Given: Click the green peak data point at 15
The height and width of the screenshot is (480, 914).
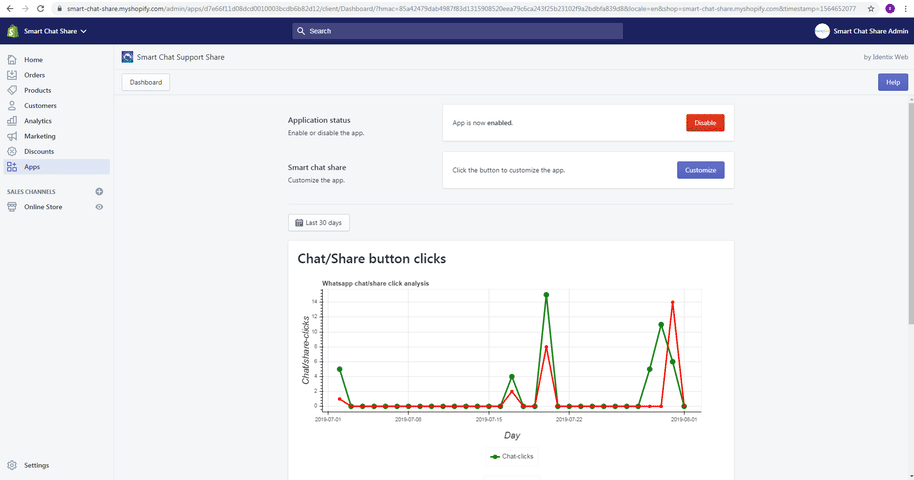Looking at the screenshot, I should point(546,295).
